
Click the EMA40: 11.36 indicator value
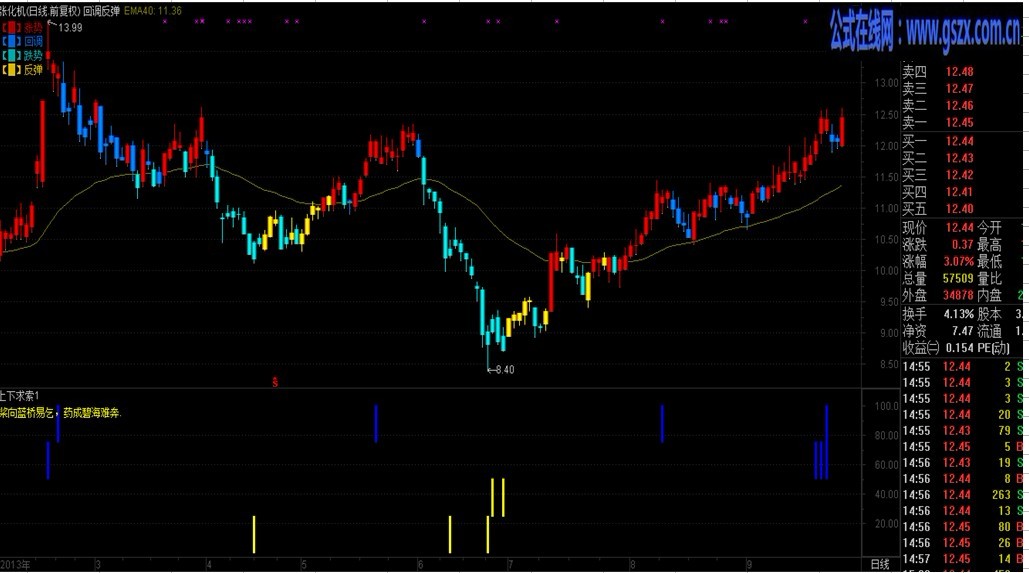pos(153,11)
